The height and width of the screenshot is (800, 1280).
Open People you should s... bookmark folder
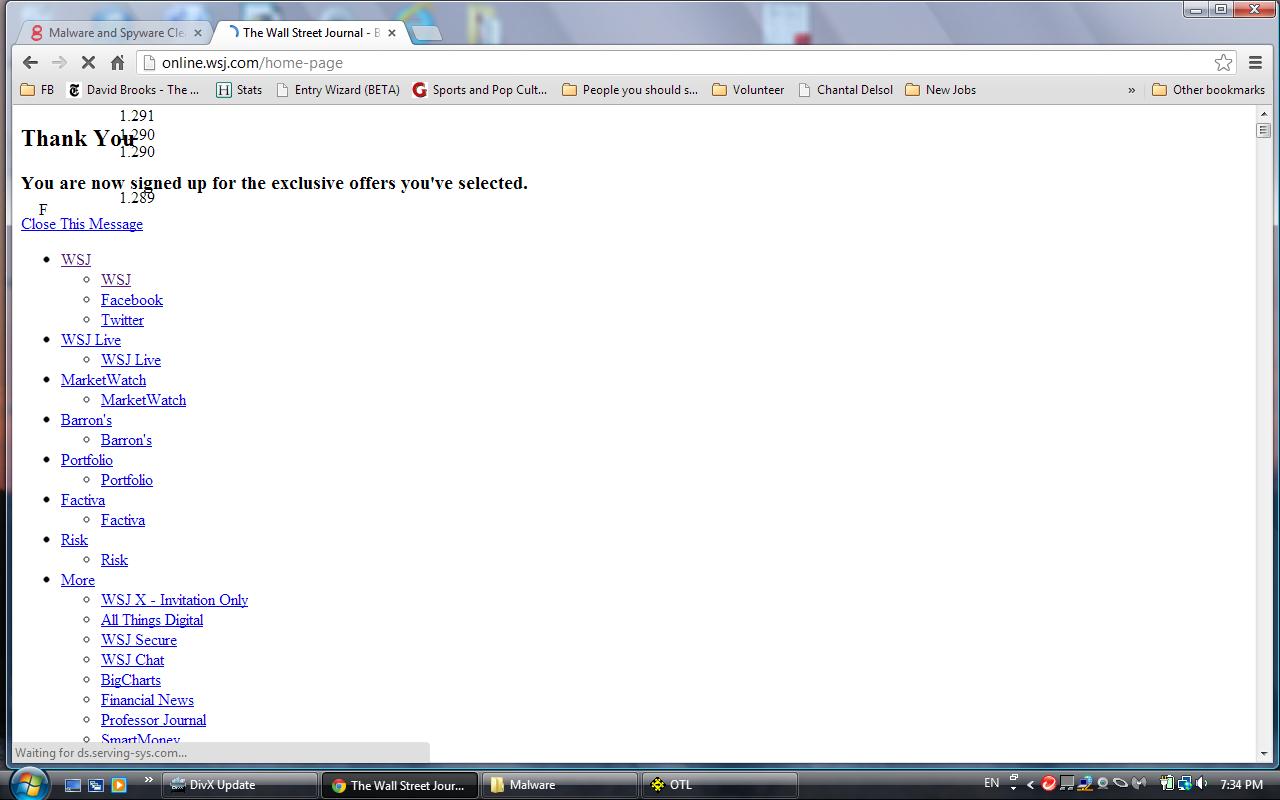[630, 90]
